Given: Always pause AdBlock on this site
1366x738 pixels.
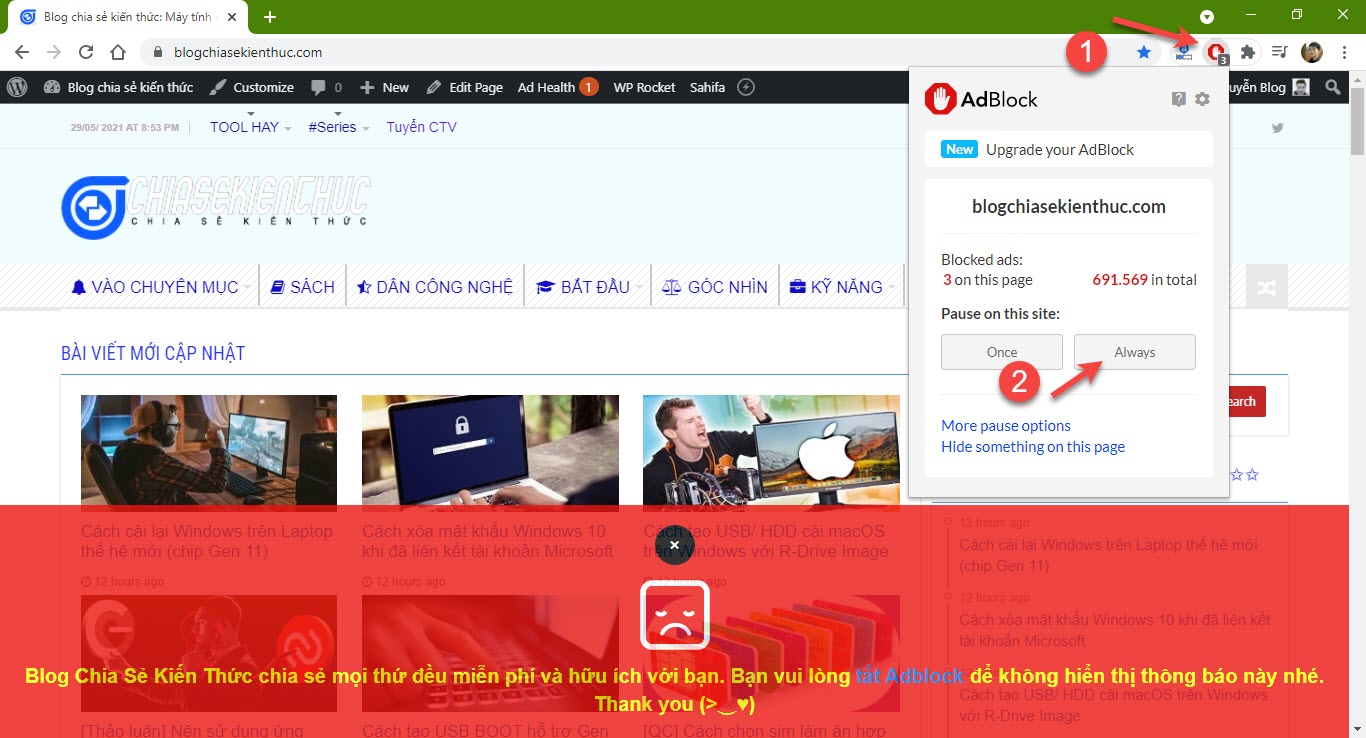Looking at the screenshot, I should [x=1135, y=352].
